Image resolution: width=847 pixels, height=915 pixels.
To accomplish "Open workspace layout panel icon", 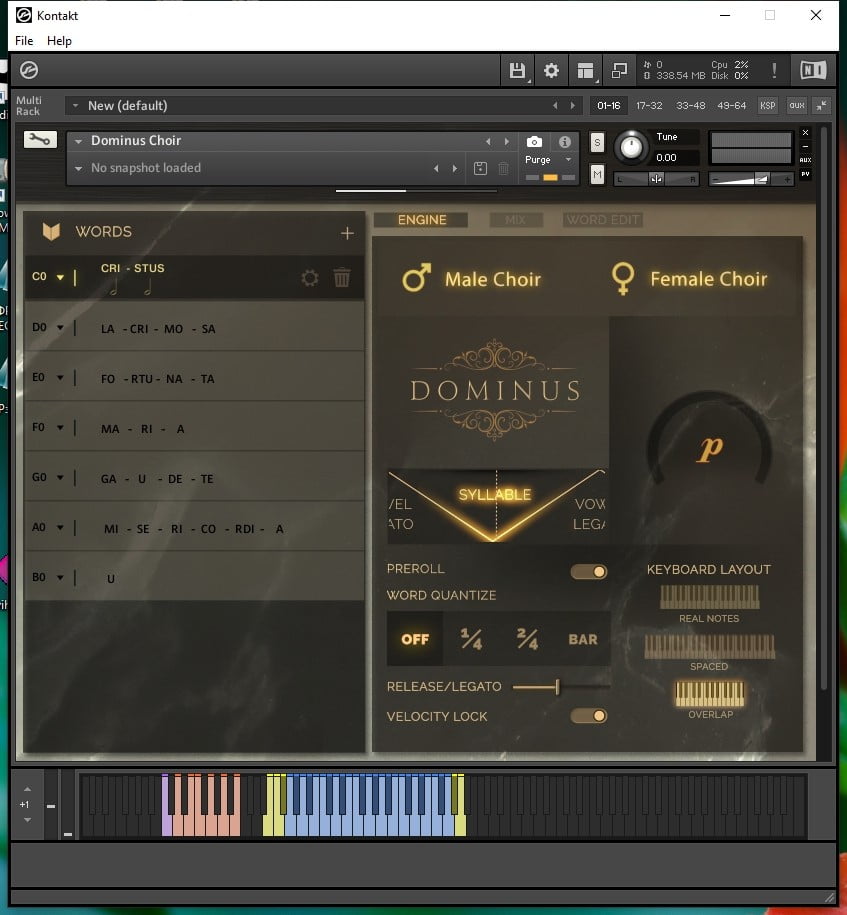I will 585,71.
